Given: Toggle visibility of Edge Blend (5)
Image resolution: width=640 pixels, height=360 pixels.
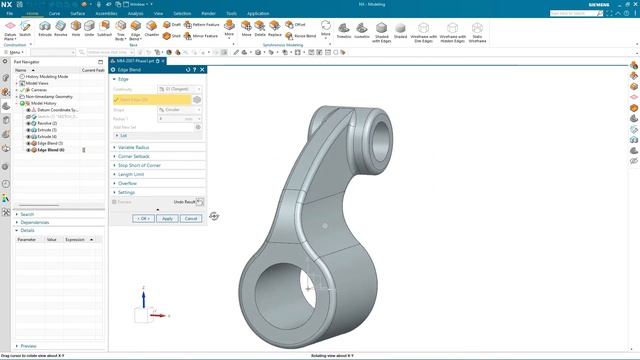Looking at the screenshot, I should [x=29, y=143].
